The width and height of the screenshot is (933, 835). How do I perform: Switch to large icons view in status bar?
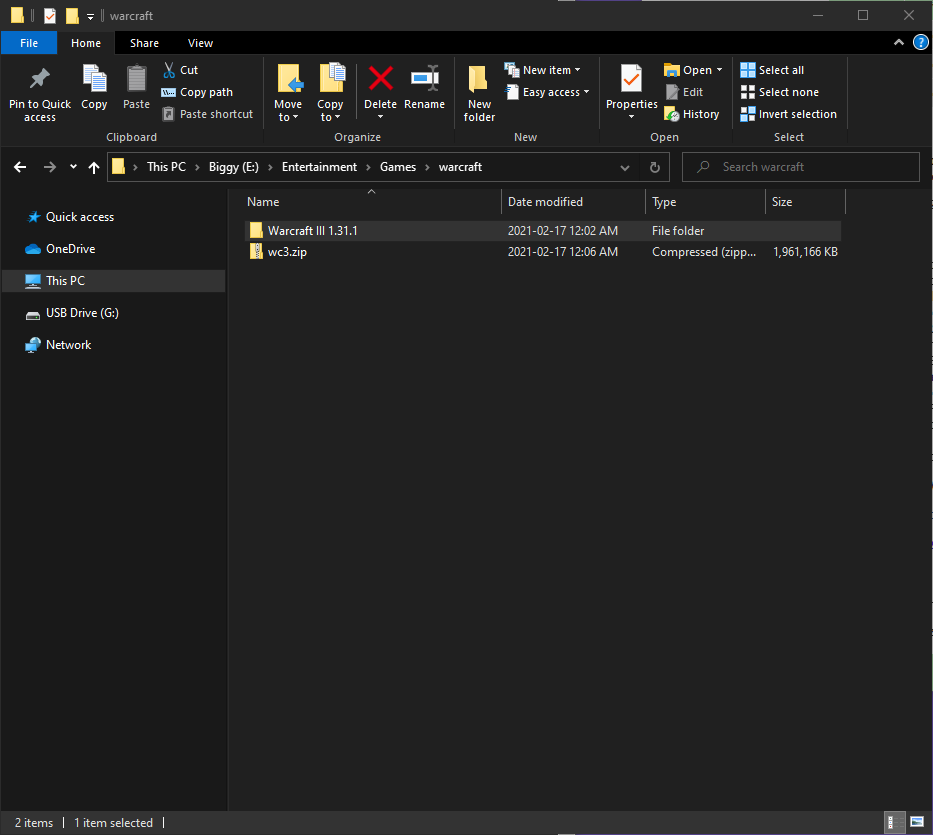tap(918, 823)
